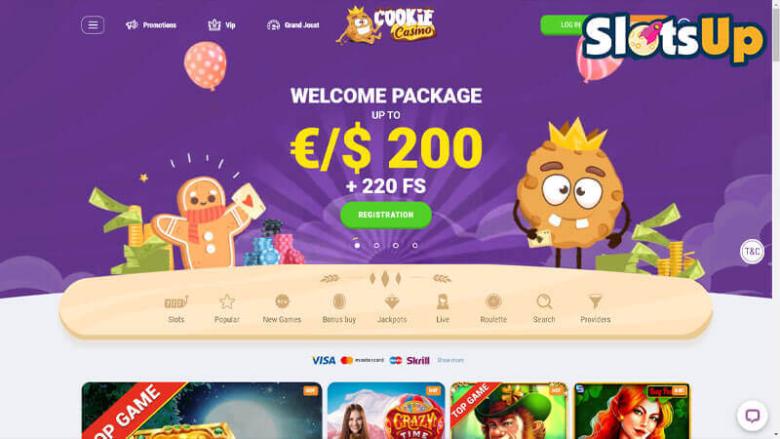
Task: Open the live chat bubble
Action: pos(752,415)
